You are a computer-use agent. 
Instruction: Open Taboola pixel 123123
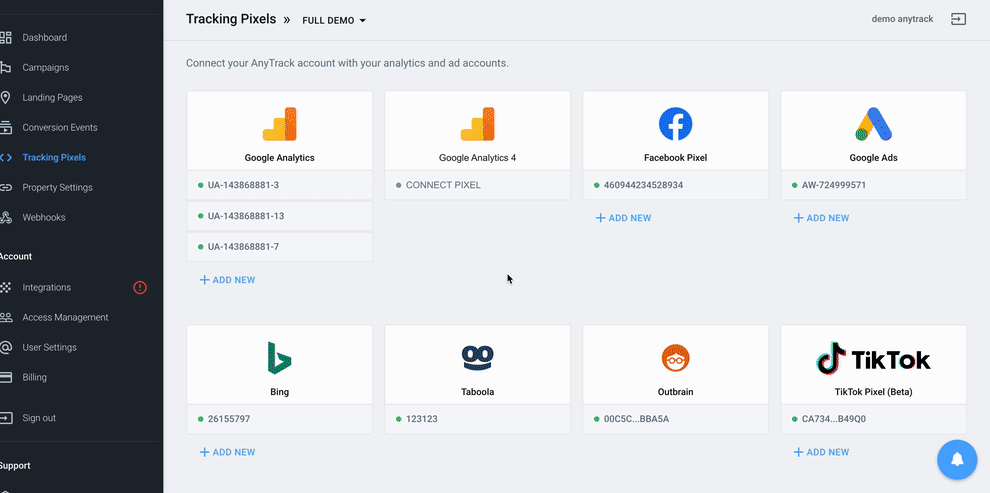coord(477,419)
